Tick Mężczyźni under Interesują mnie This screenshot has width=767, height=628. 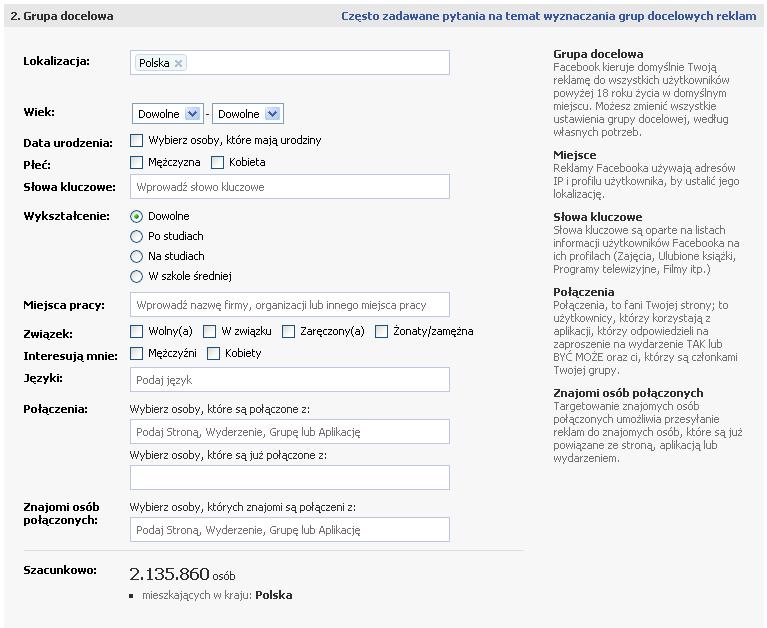[x=136, y=353]
